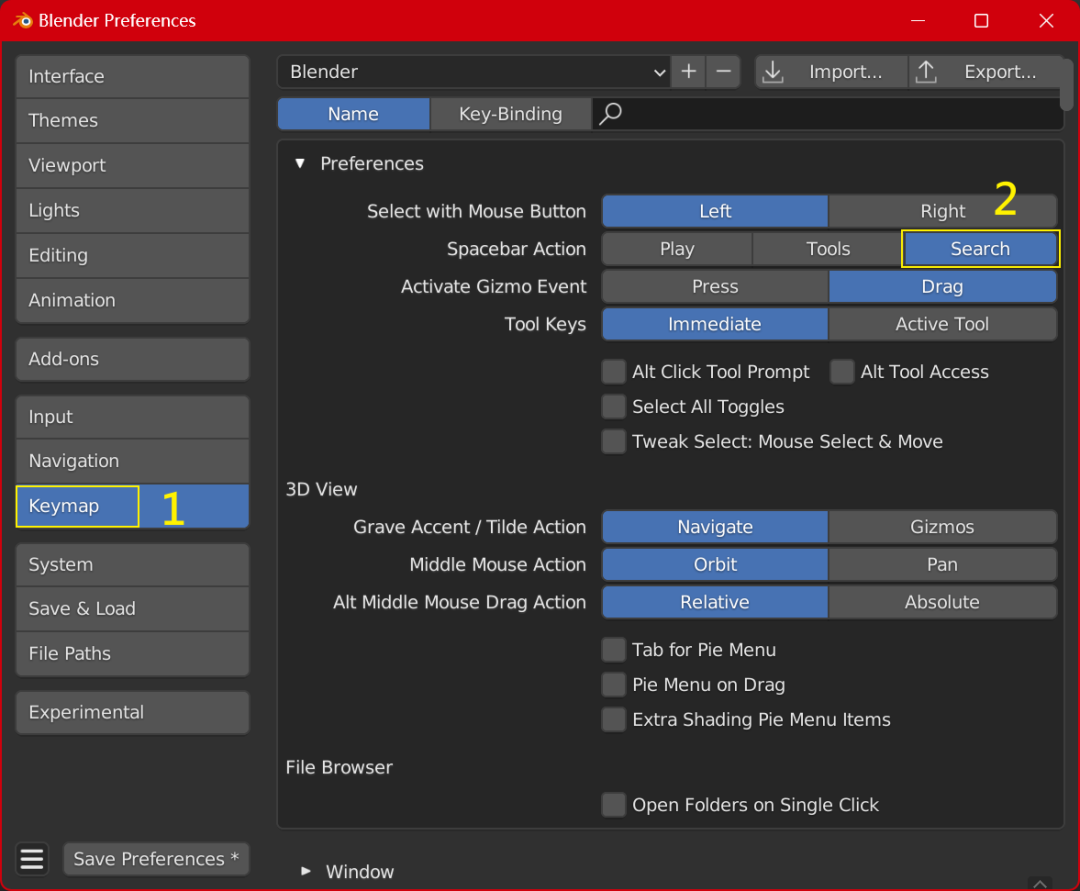
Task: Open the Blender keymap preset dropdown
Action: 474,72
